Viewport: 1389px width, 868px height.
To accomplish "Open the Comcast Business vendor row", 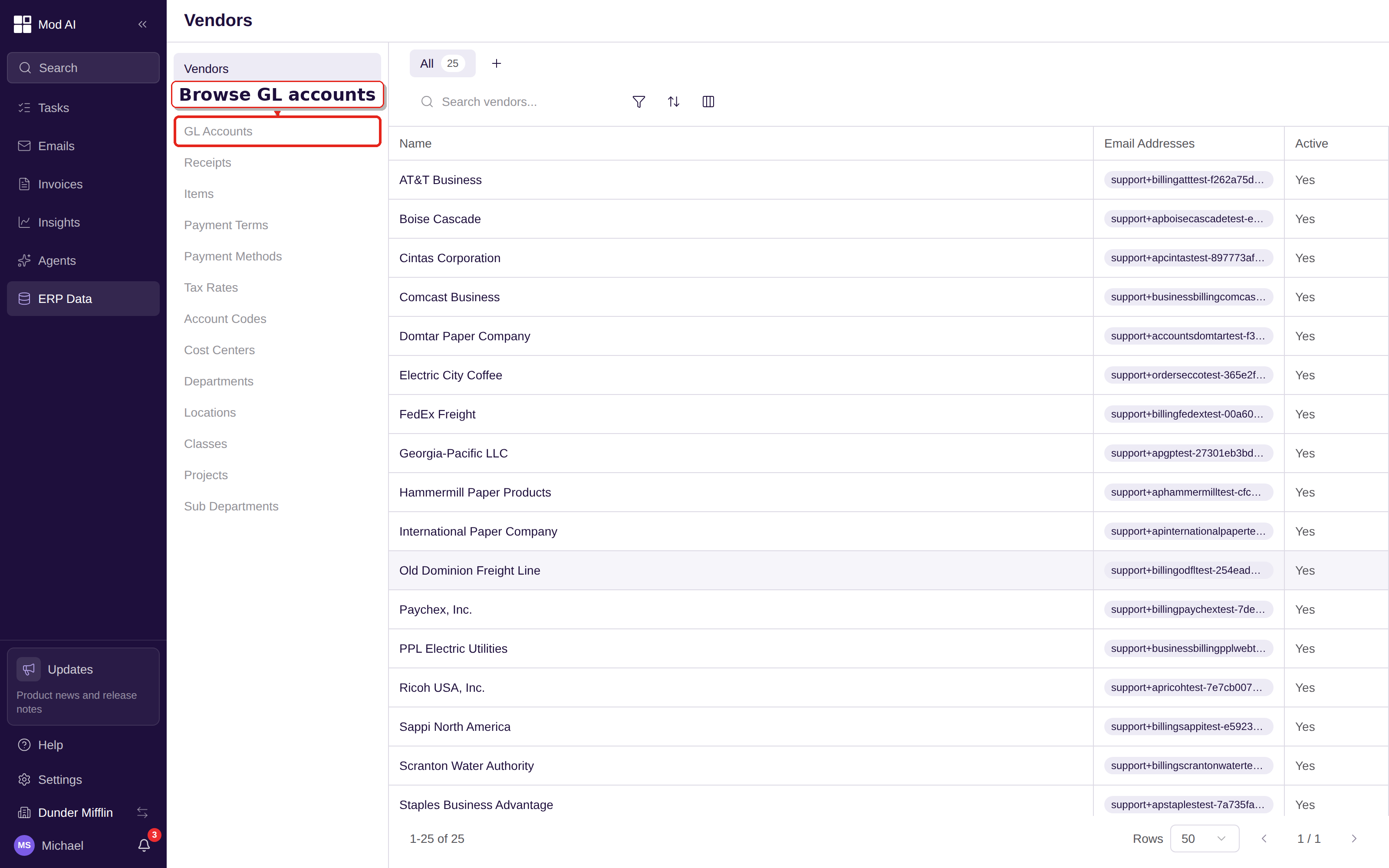I will click(889, 297).
